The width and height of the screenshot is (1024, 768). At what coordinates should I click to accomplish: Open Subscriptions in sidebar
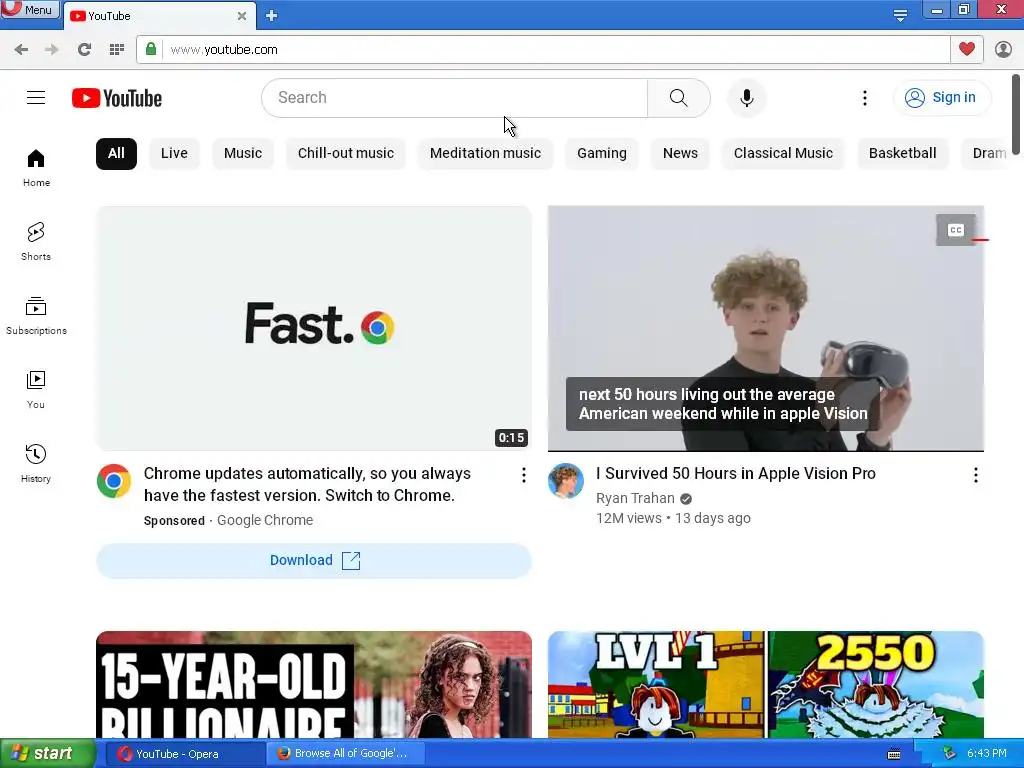(36, 316)
